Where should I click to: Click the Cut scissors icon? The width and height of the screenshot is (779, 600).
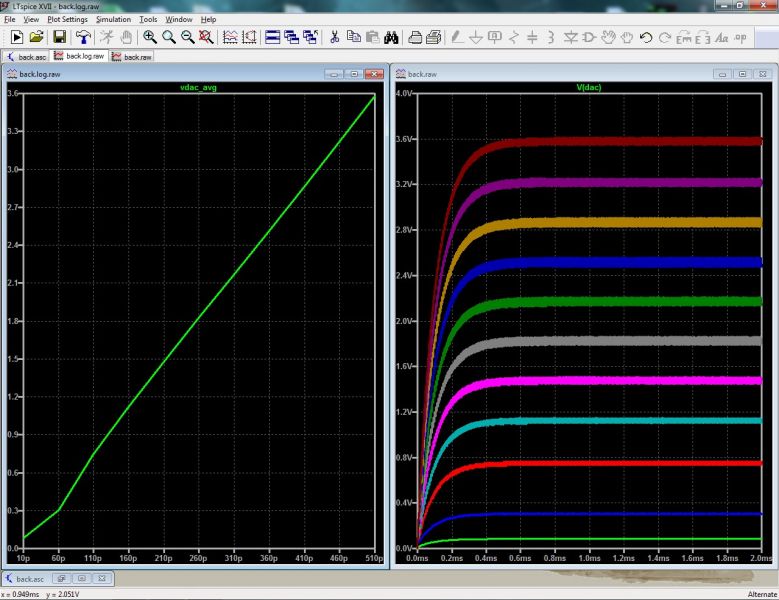point(334,38)
